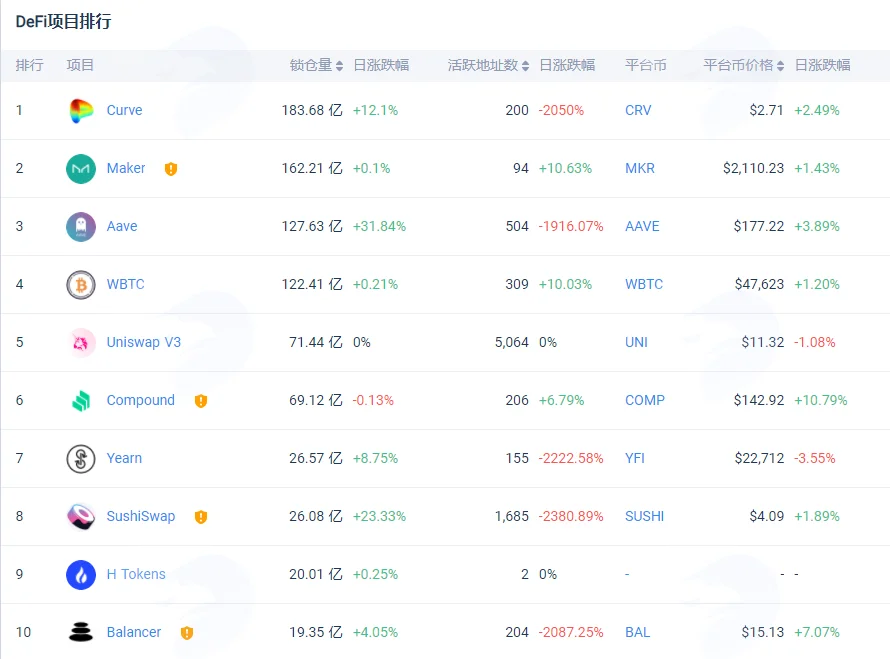
Task: Click the Compound green logo icon
Action: (x=81, y=401)
